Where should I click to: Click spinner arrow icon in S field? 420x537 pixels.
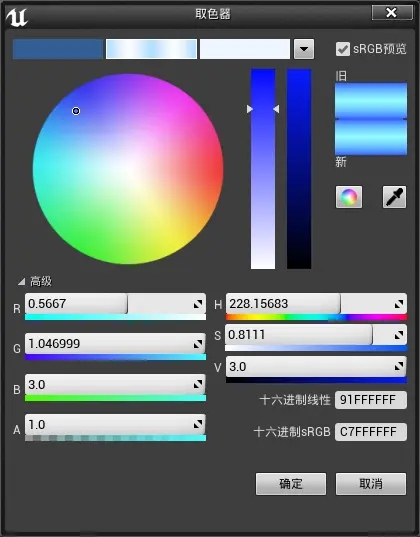tap(399, 335)
